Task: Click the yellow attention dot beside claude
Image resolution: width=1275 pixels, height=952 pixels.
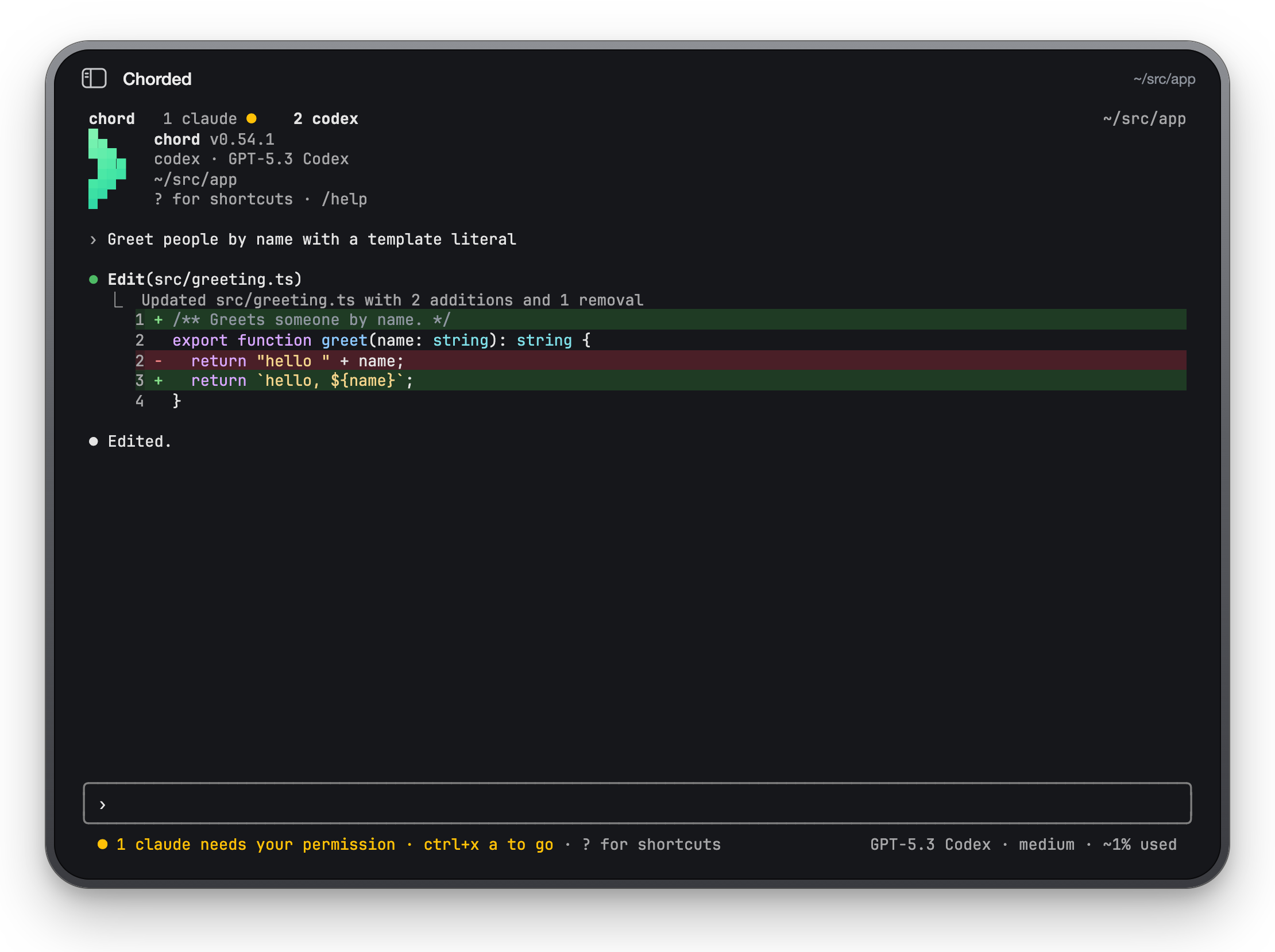Action: (252, 119)
